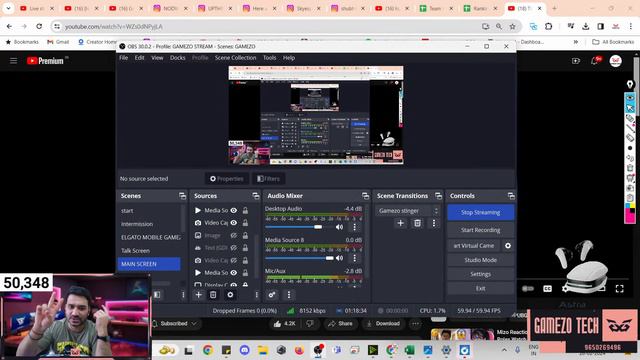Expand bookmarks bar overflow chevron

[576, 42]
